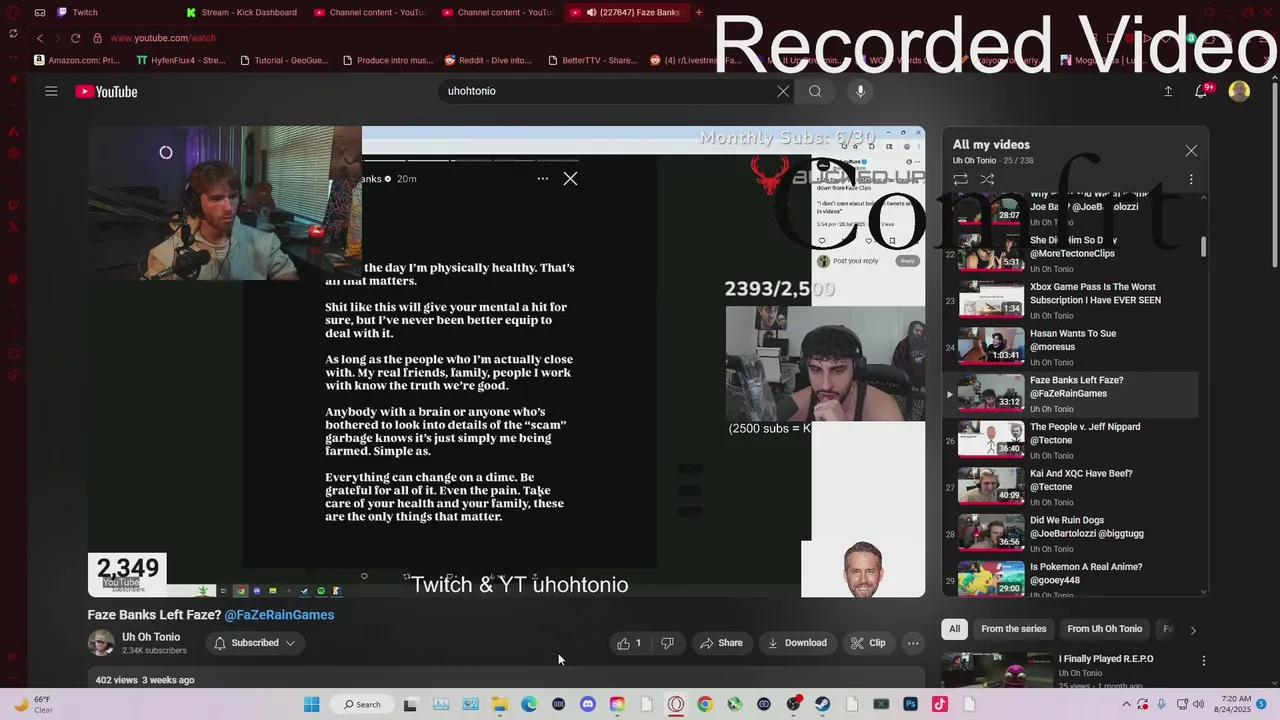This screenshot has width=1280, height=720.
Task: Click the playlist panel scrollbar thumb
Action: tap(1203, 246)
